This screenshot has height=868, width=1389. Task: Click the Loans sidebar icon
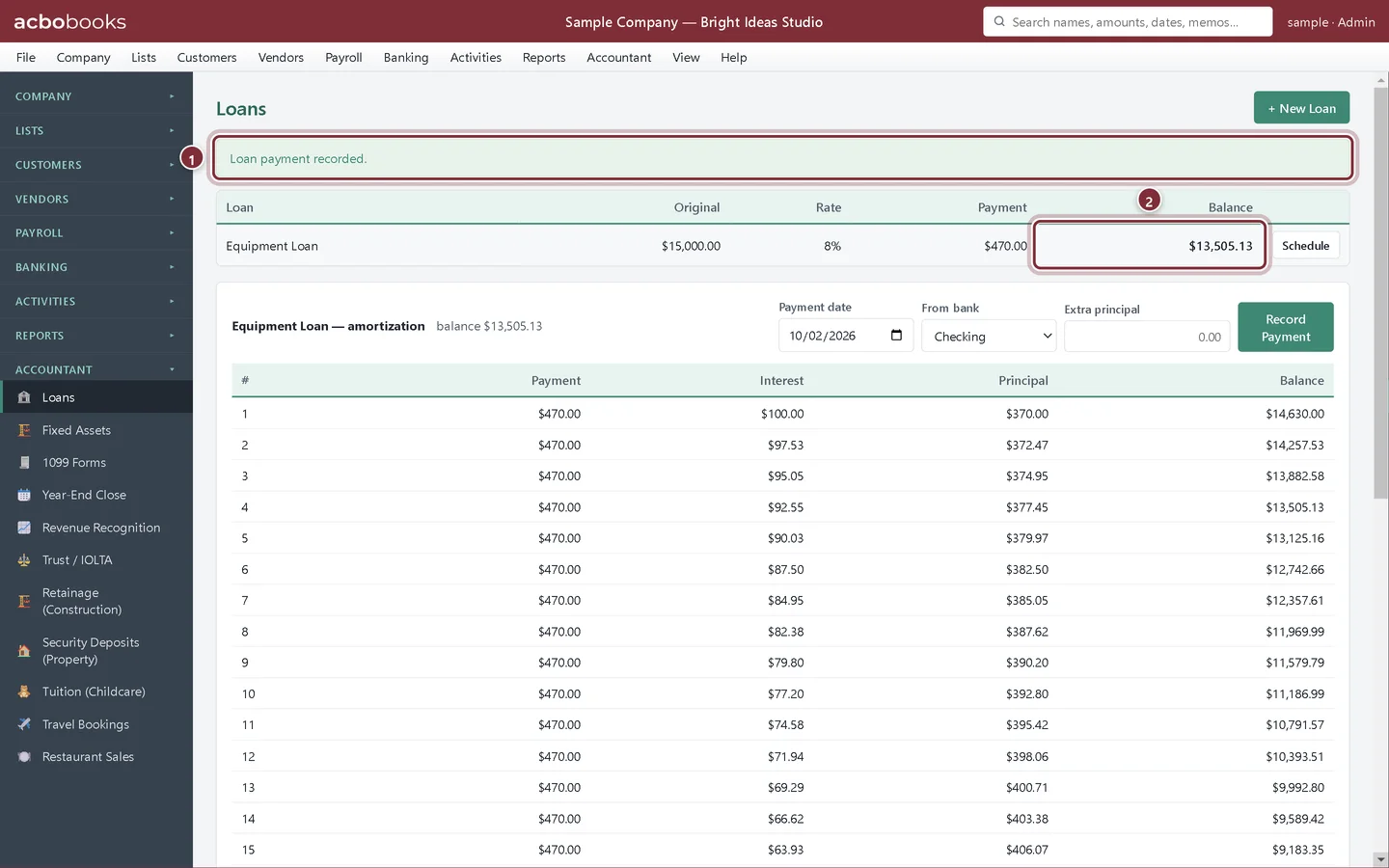[24, 397]
